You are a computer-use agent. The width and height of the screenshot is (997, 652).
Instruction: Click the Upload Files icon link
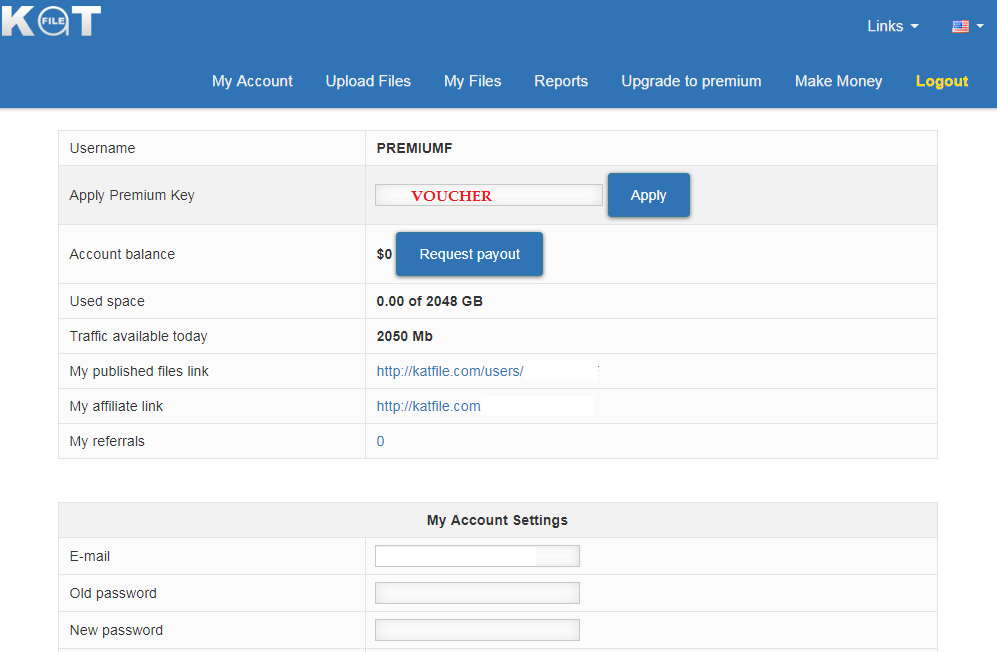[x=368, y=81]
